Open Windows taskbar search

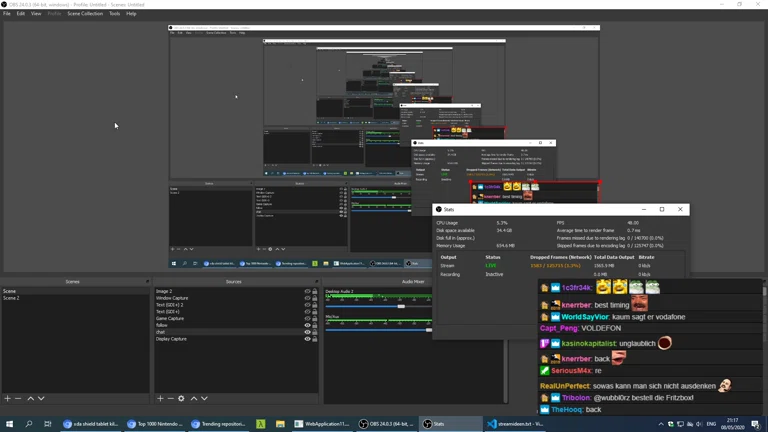28,424
